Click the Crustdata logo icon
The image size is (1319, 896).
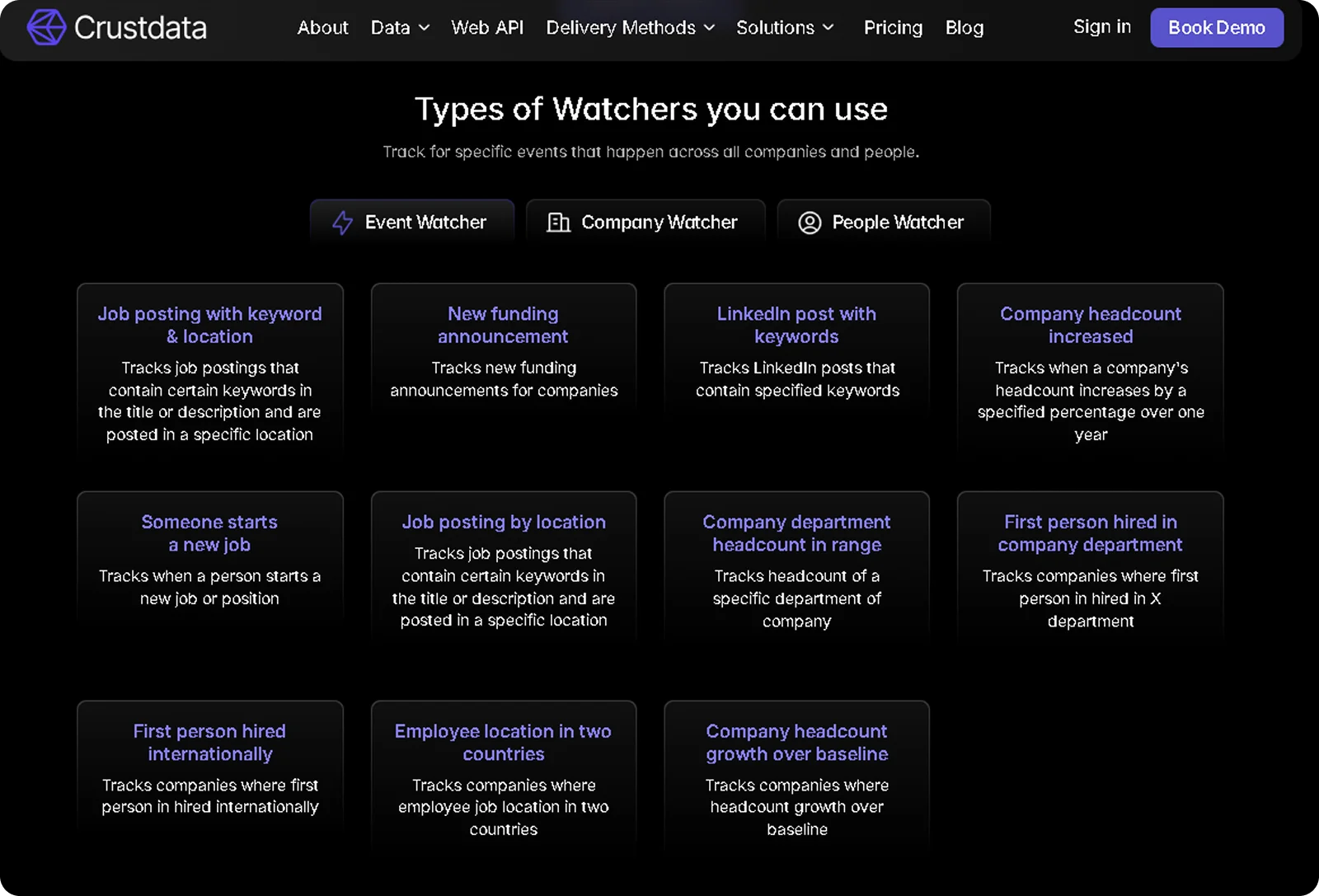[x=47, y=27]
